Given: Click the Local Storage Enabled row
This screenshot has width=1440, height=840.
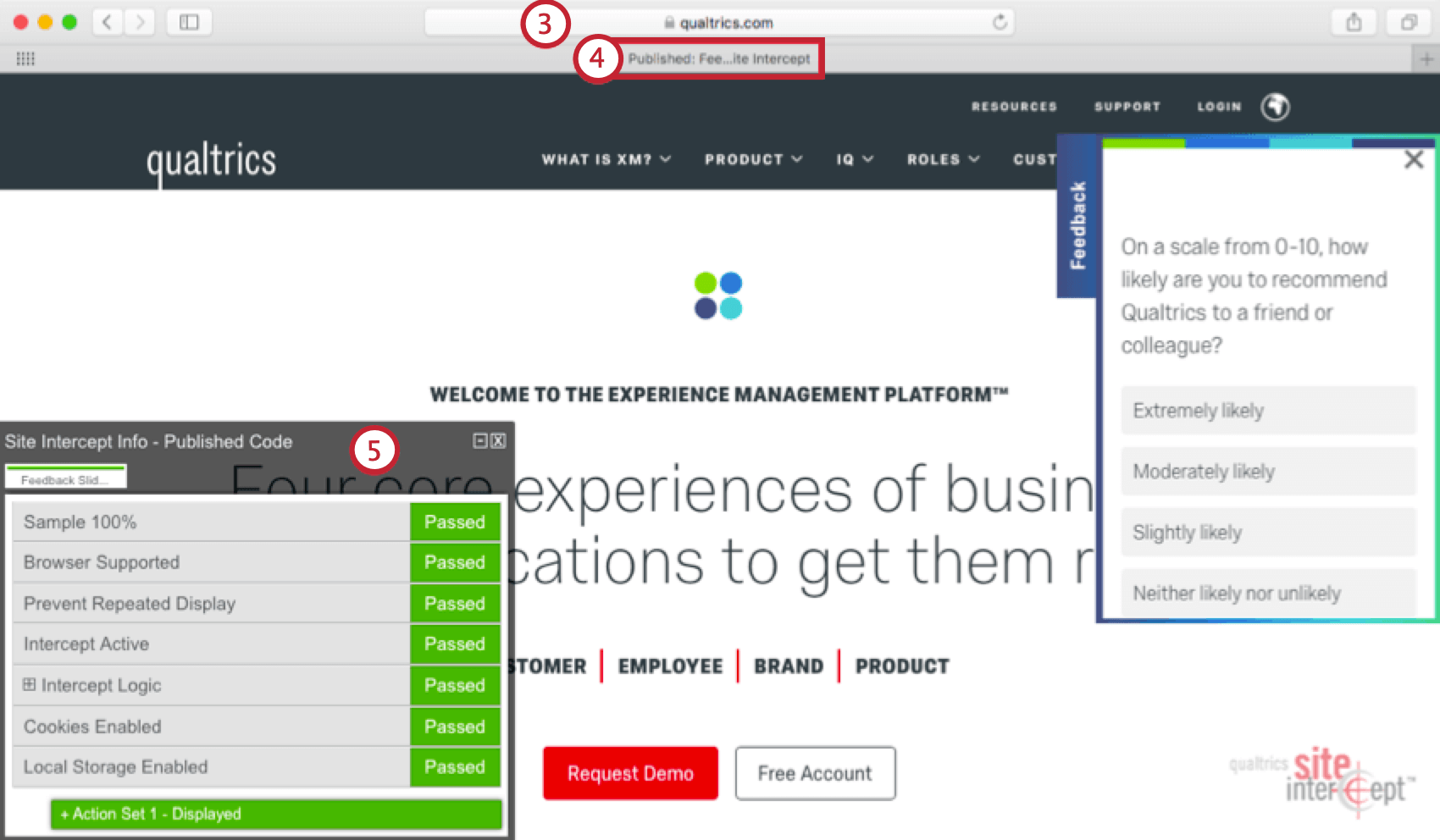Looking at the screenshot, I should pyautogui.click(x=256, y=767).
